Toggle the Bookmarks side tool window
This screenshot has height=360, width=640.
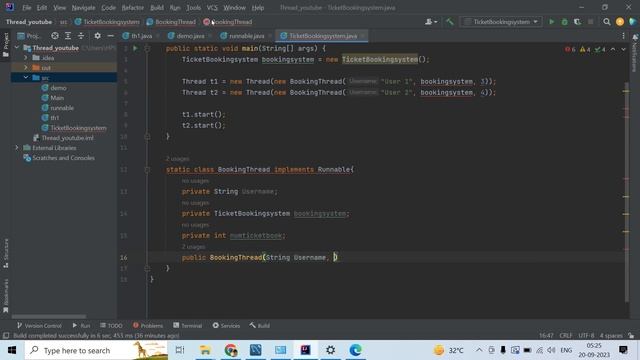click(x=6, y=296)
